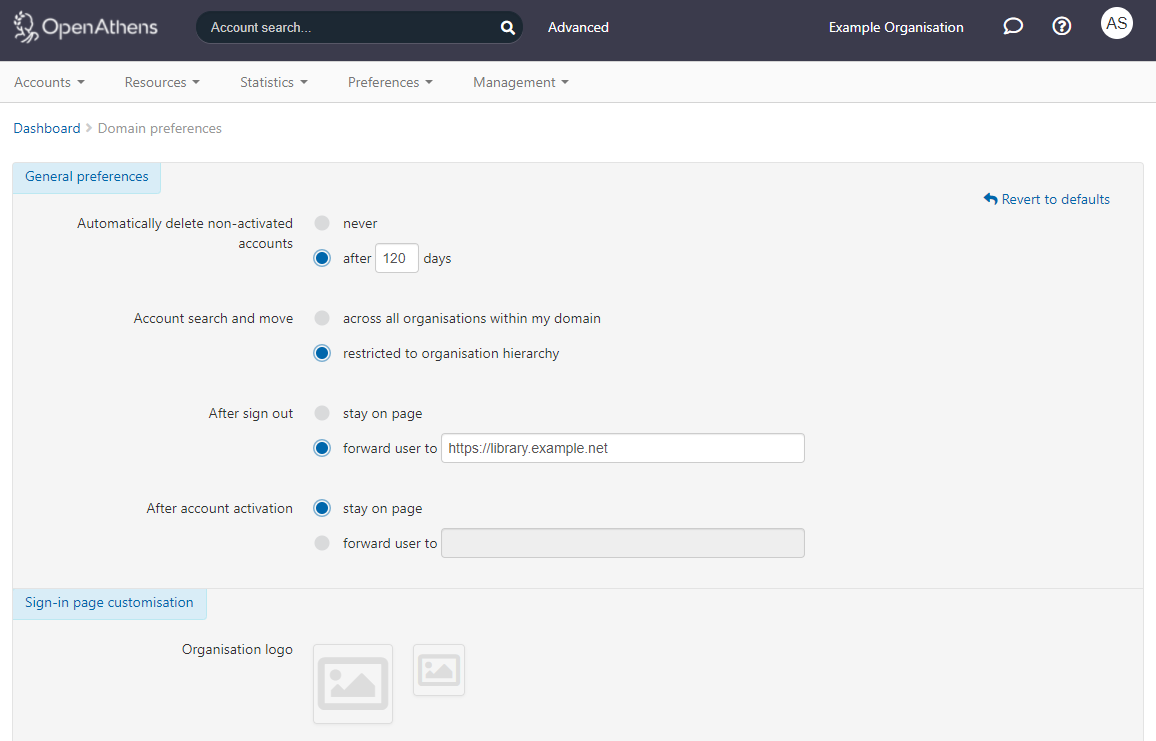Screen dimensions: 1156x741
Task: Open the Sign-in page customisation tab
Action: (x=109, y=602)
